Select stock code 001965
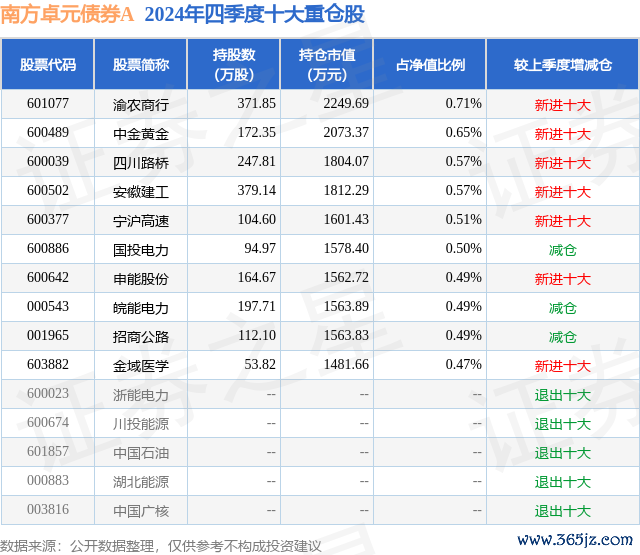 pos(48,335)
